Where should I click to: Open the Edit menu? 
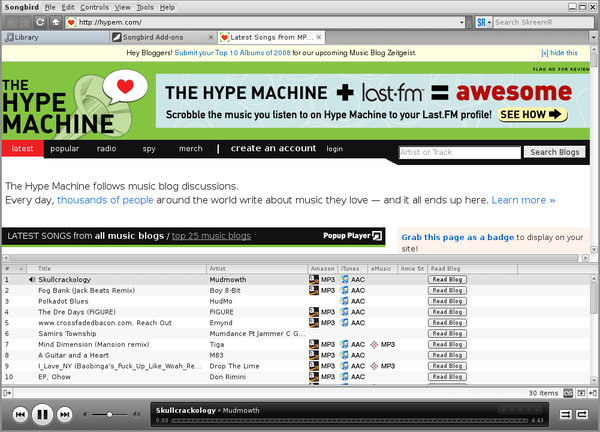click(68, 7)
